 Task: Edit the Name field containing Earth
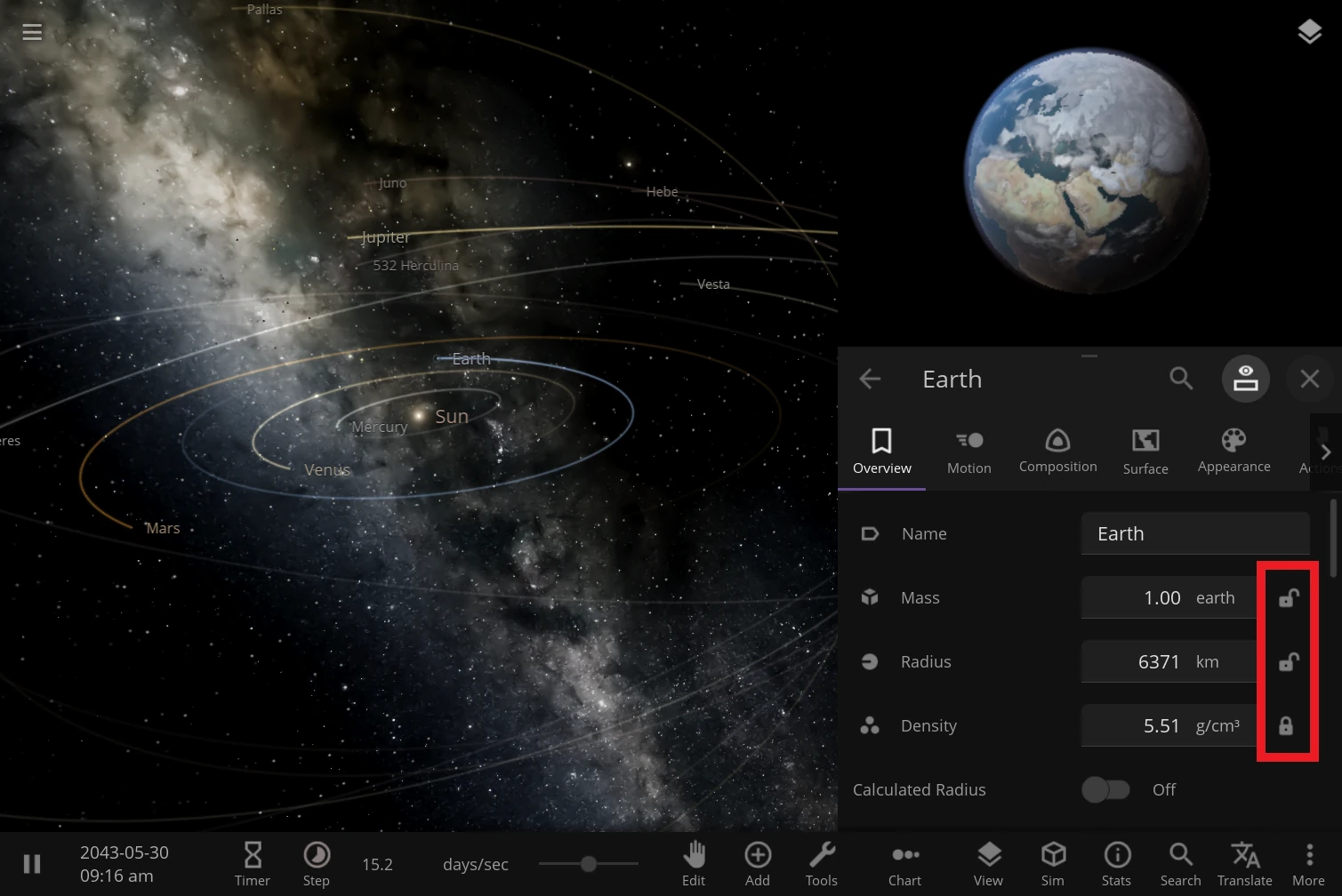pyautogui.click(x=1195, y=533)
